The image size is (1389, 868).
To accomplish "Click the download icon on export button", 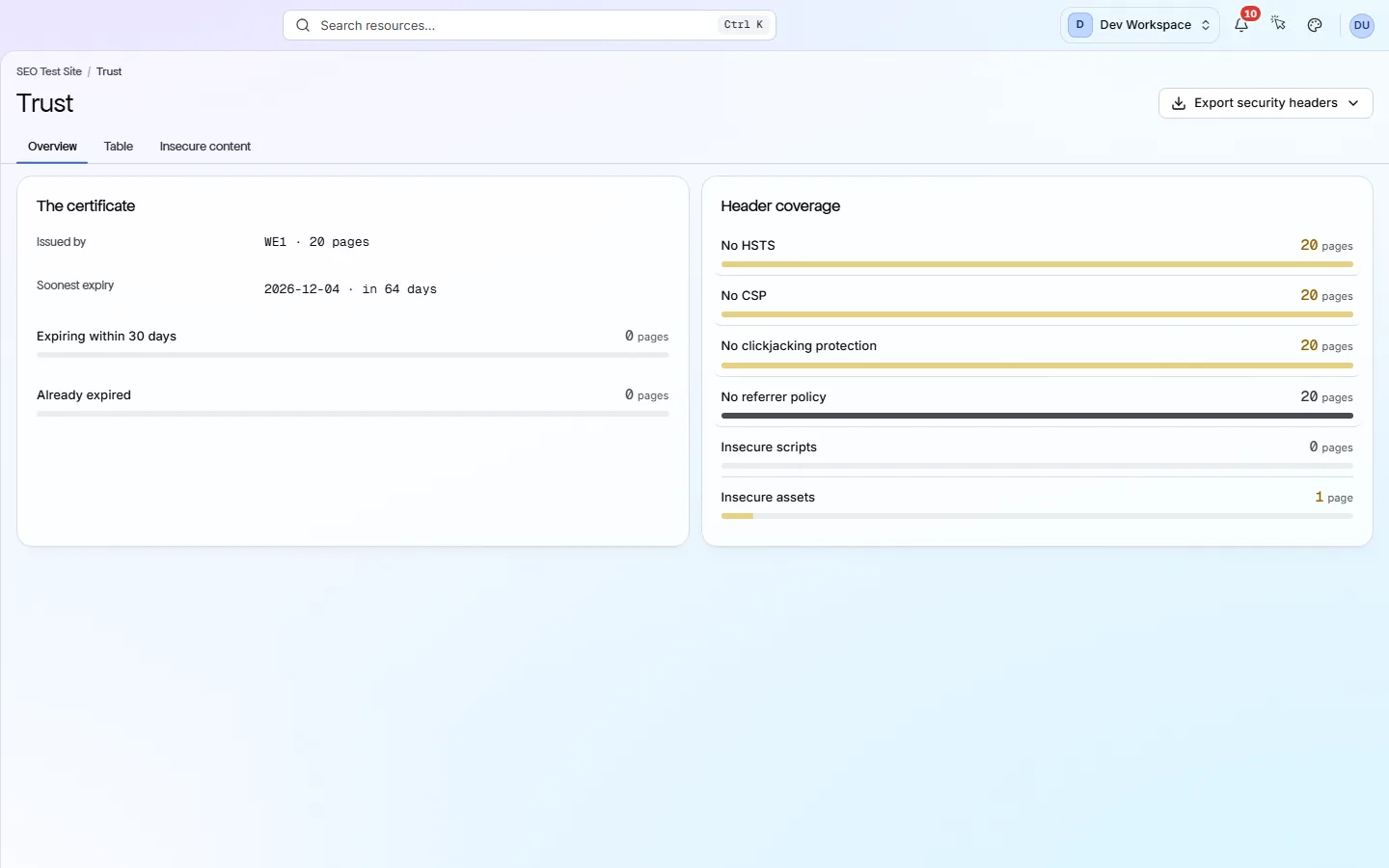I will pos(1179,103).
